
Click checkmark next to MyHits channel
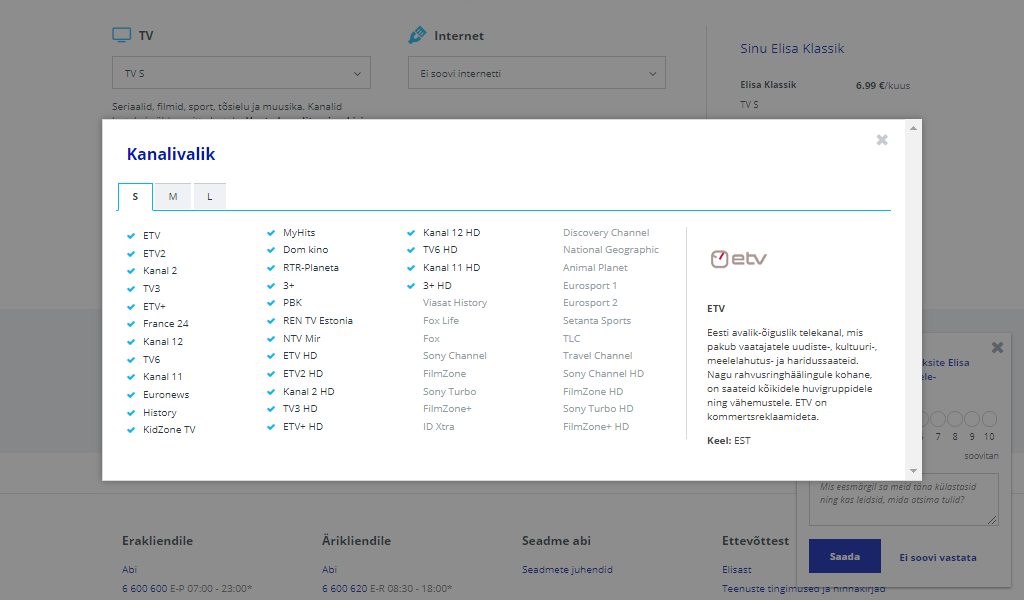[271, 233]
